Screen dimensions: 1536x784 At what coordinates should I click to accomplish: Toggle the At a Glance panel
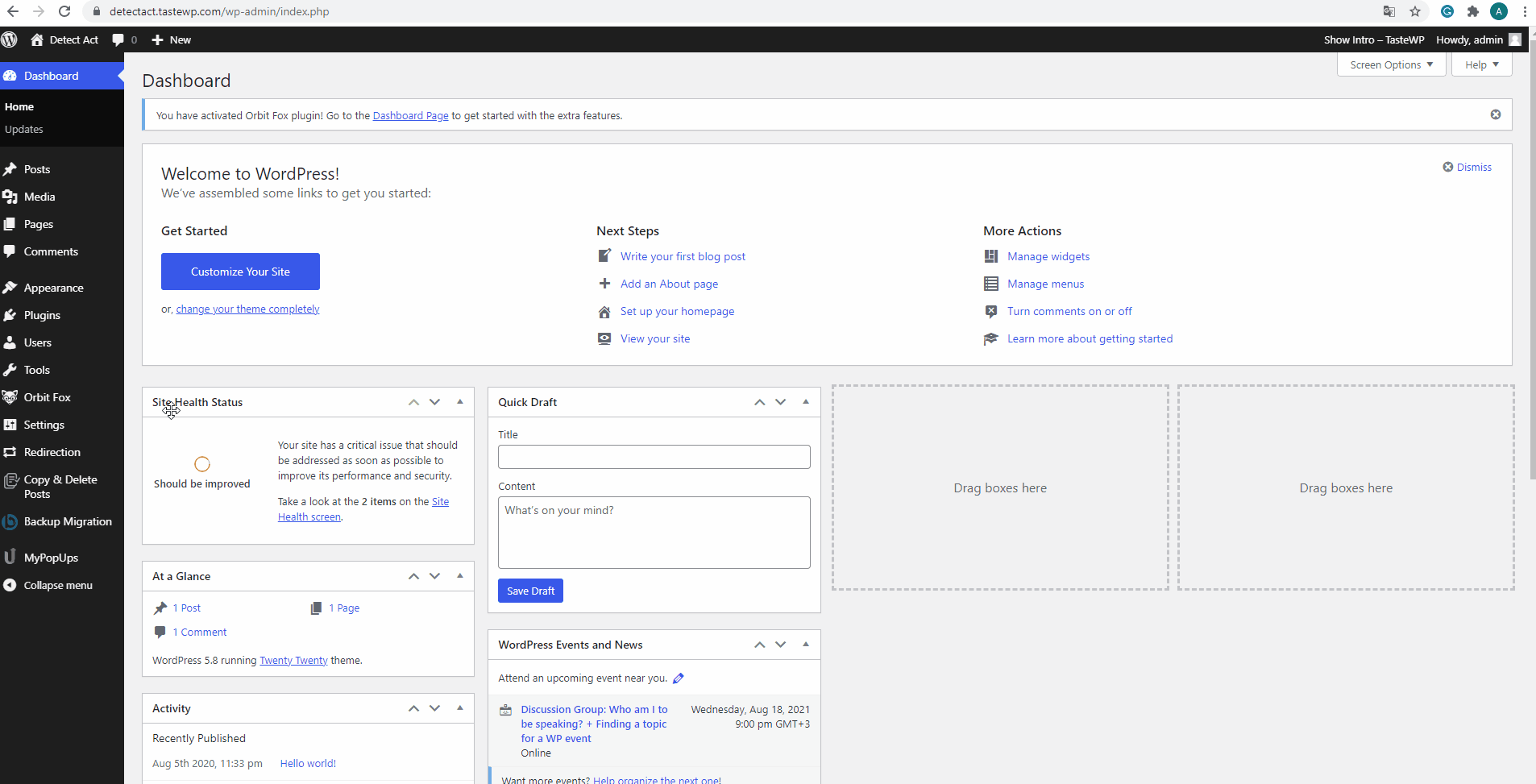click(460, 576)
